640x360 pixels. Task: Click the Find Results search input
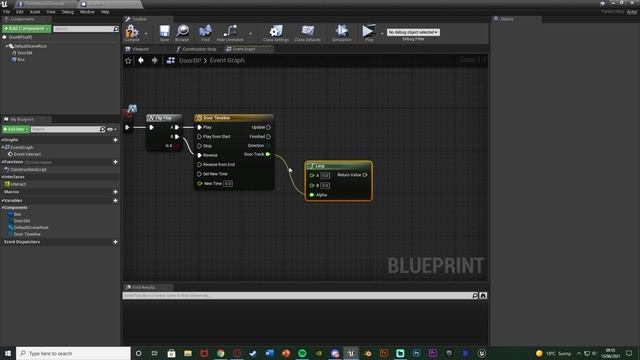(297, 295)
